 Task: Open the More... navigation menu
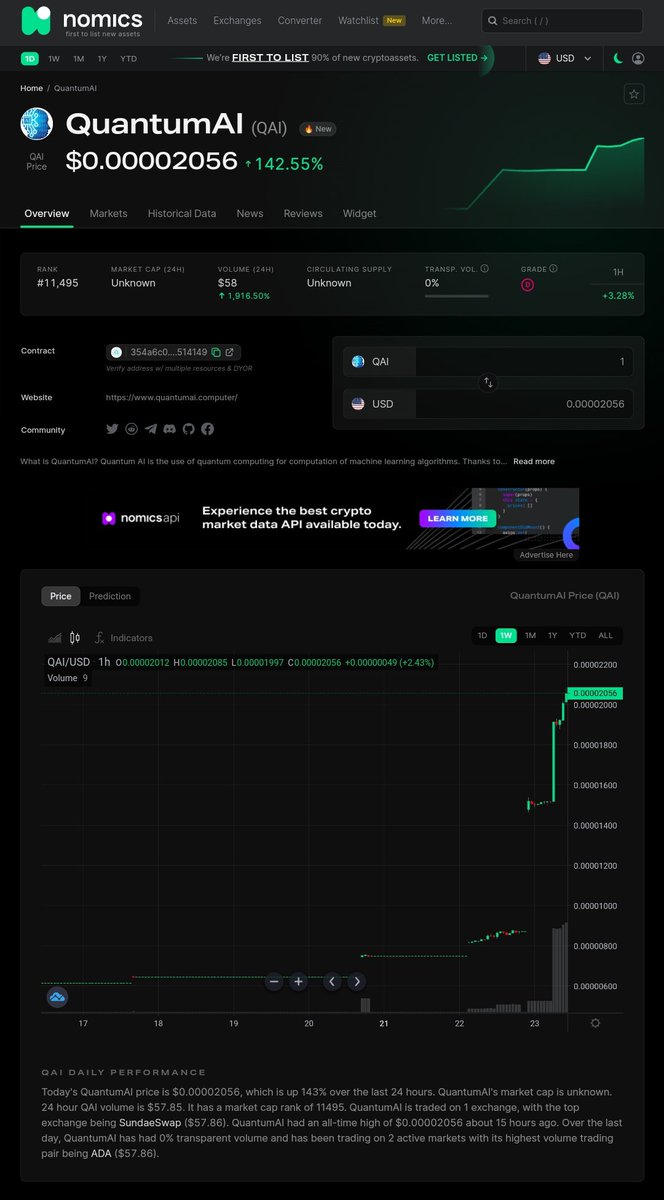[x=436, y=20]
